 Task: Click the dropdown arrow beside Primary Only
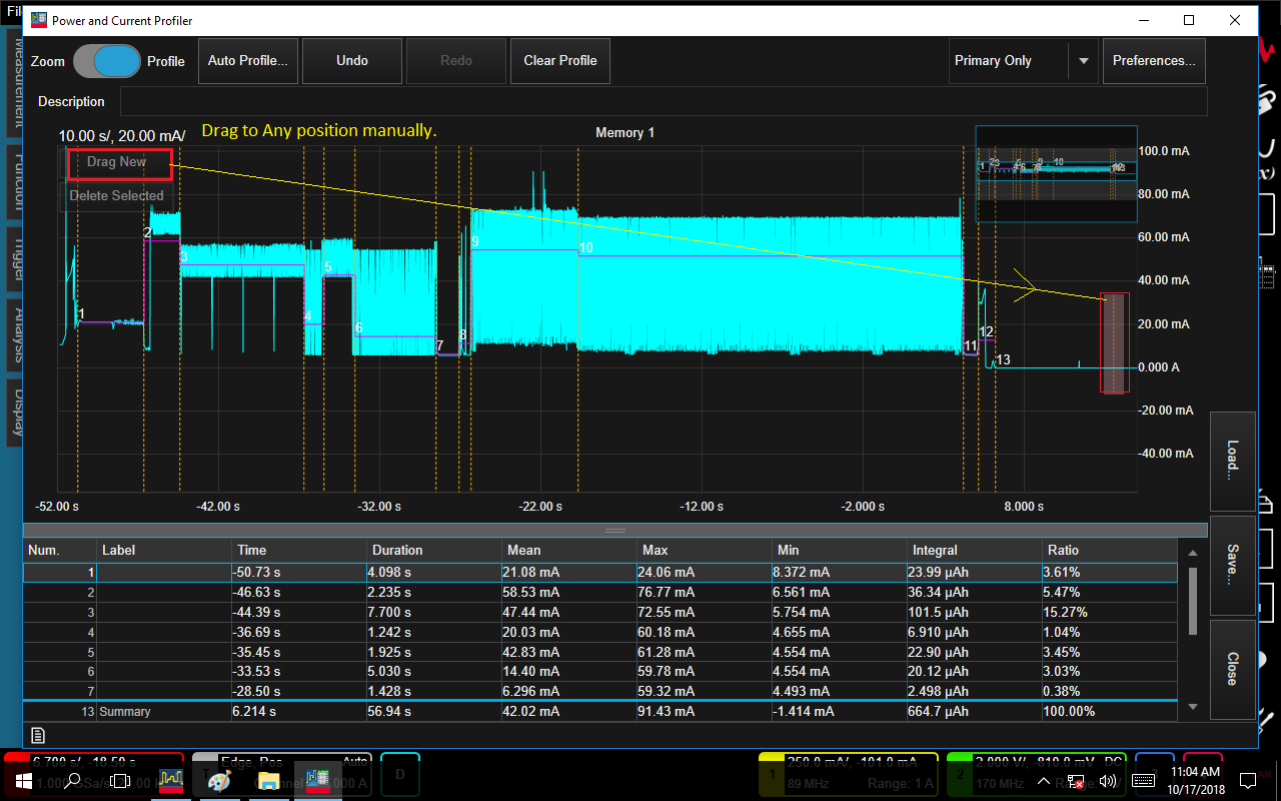1083,61
